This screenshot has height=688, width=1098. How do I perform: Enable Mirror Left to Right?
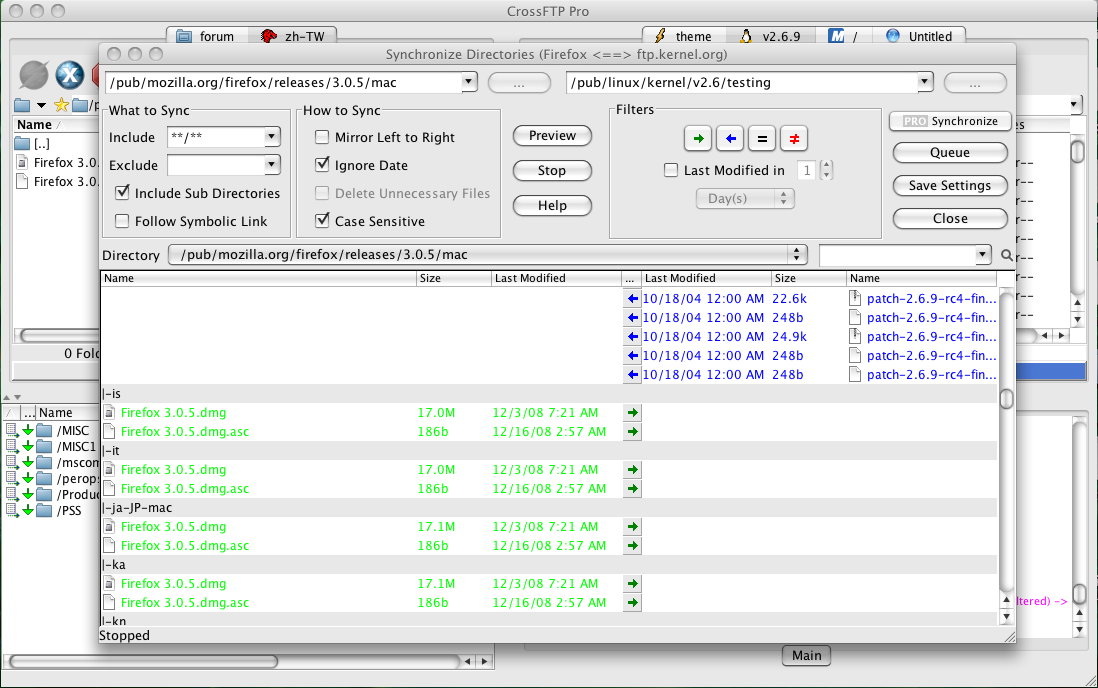coord(322,138)
